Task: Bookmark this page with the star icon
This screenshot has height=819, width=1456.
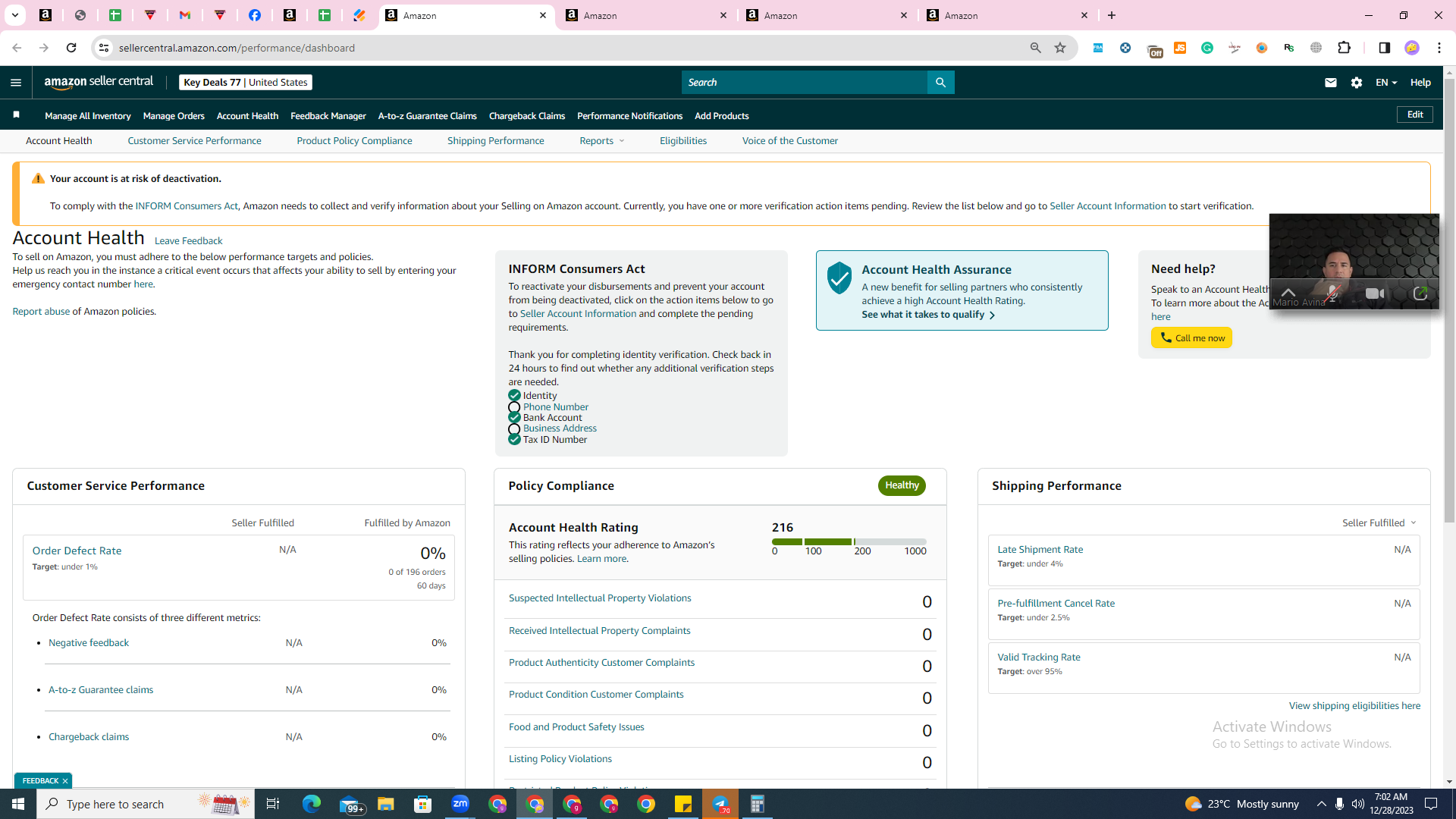Action: click(x=1060, y=48)
